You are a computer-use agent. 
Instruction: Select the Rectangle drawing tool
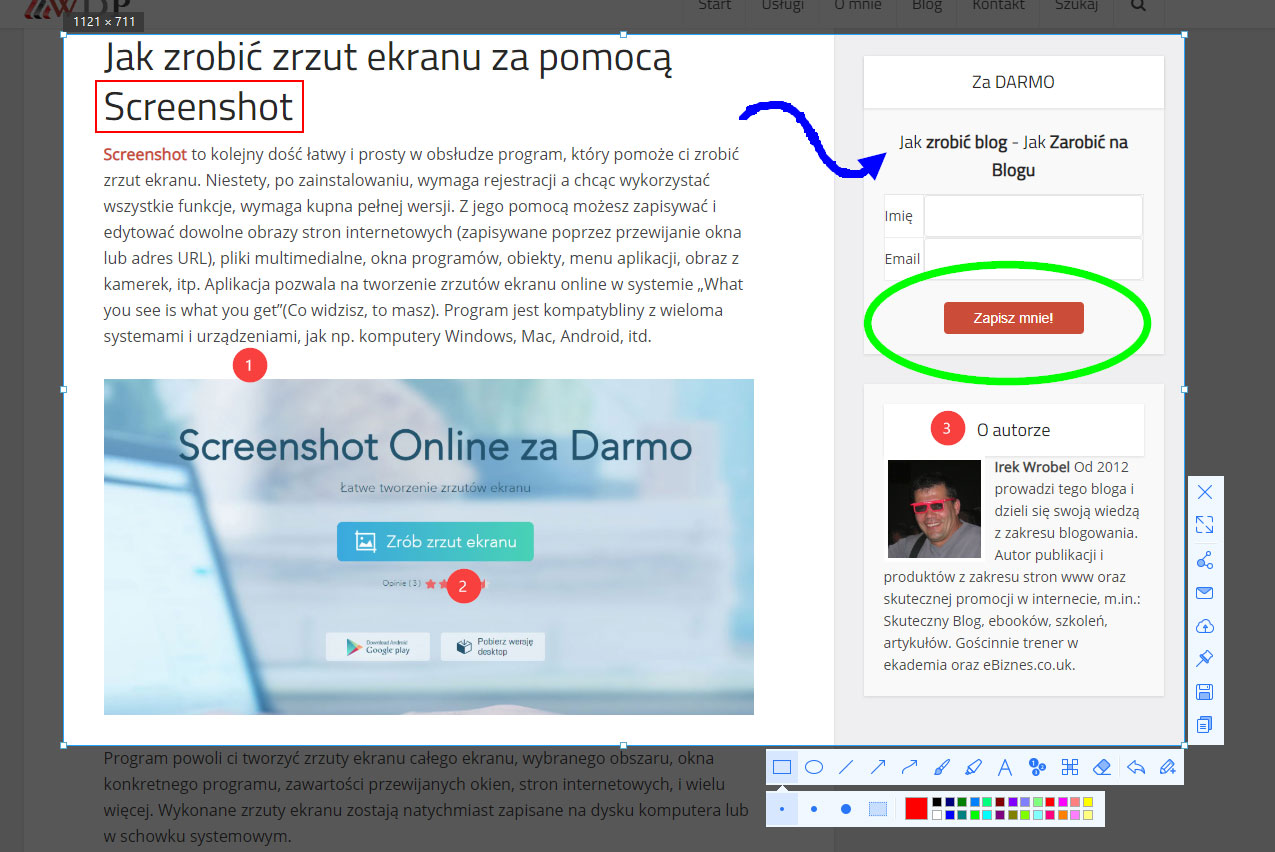coord(782,767)
